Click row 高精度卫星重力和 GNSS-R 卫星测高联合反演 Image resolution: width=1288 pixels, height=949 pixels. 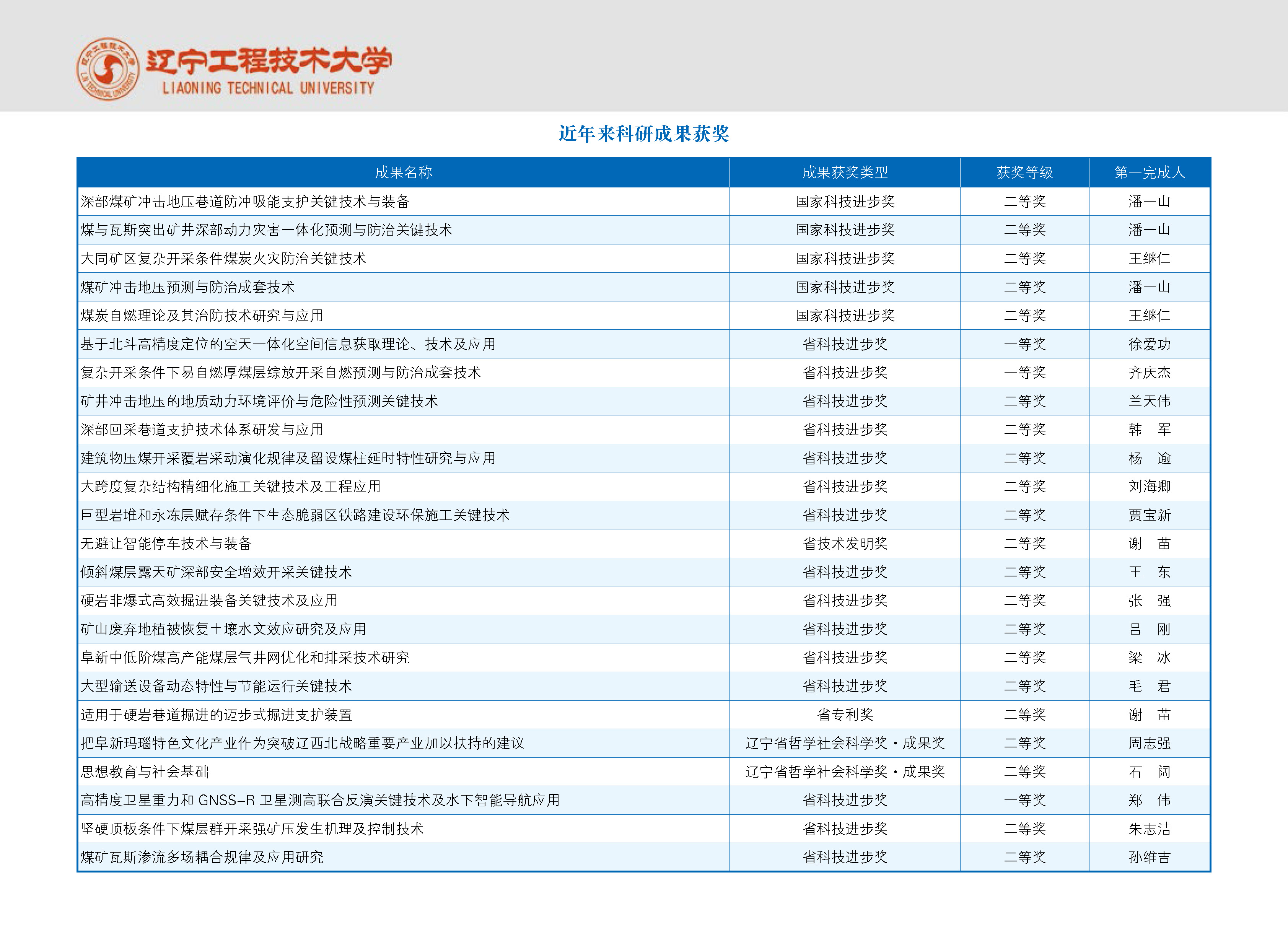[x=643, y=800]
